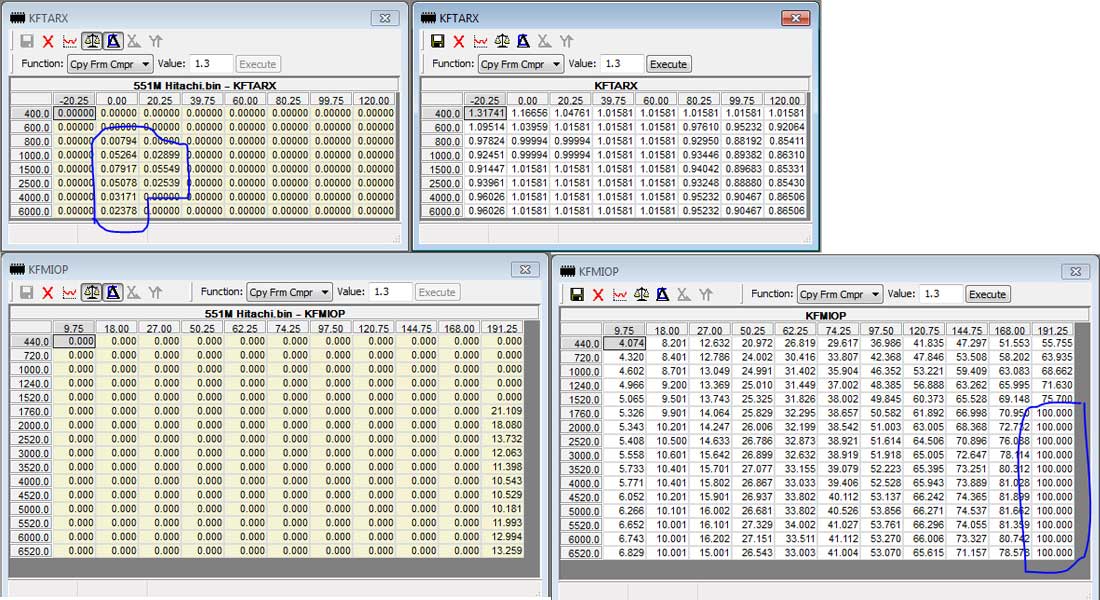This screenshot has width=1100, height=600.
Task: Open graph icon in non-comparison KFMIOP window
Action: (620, 294)
